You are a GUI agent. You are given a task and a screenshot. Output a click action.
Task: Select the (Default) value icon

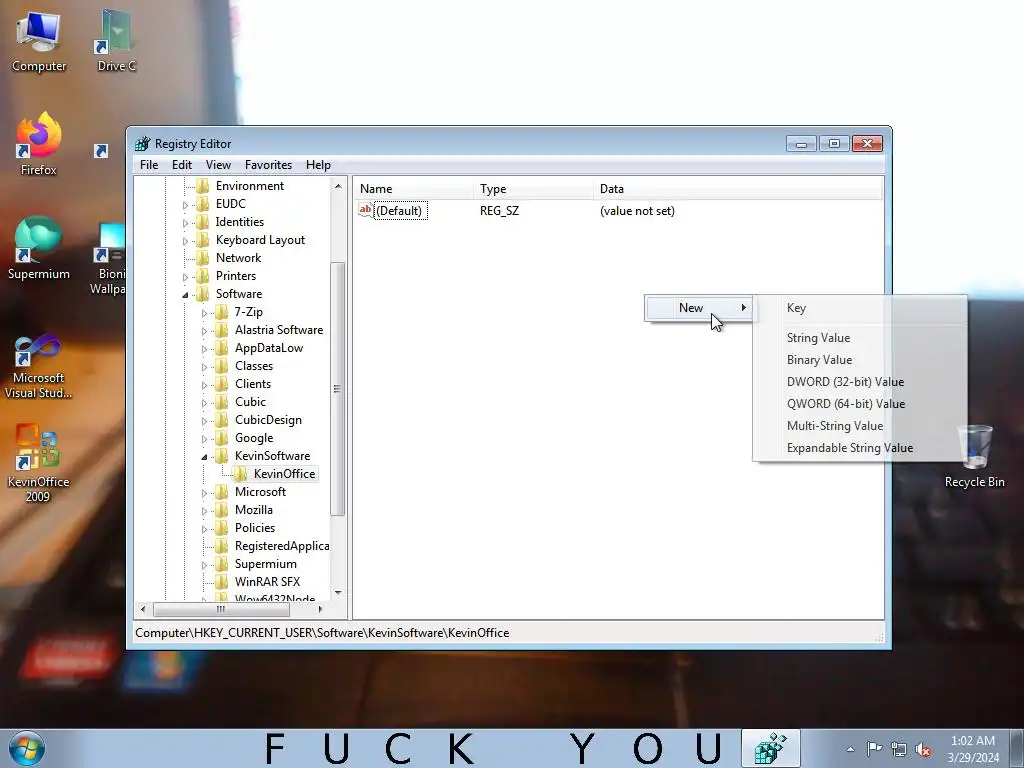366,210
